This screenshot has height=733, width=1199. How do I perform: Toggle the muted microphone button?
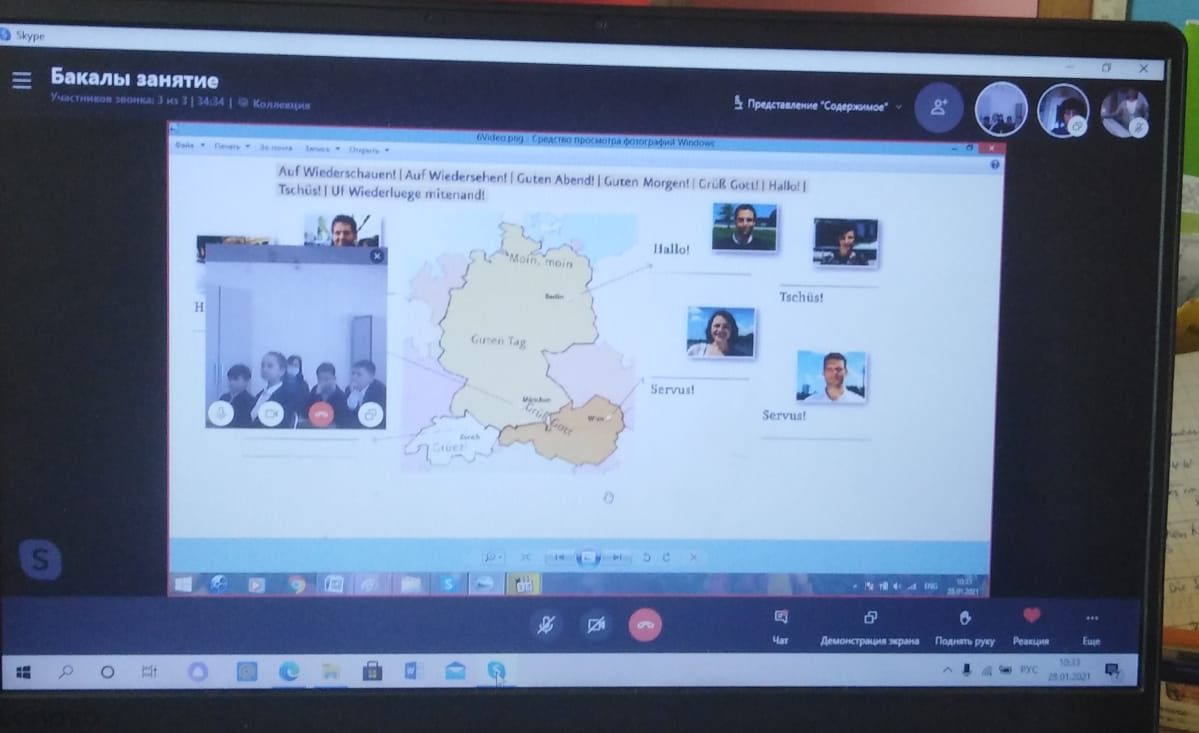click(x=546, y=626)
